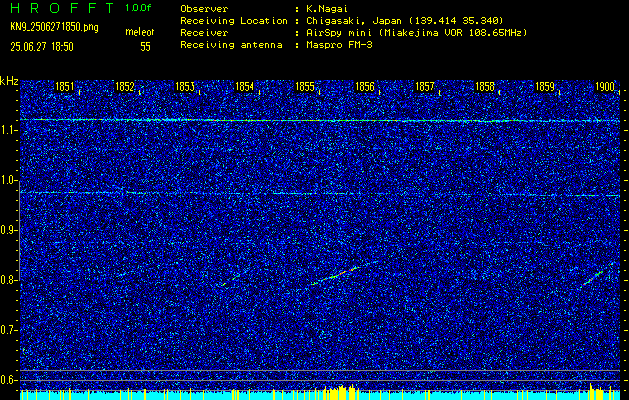Image resolution: width=629 pixels, height=400 pixels.
Task: Click the 1.1 frequency axis label
Action: pos(8,130)
